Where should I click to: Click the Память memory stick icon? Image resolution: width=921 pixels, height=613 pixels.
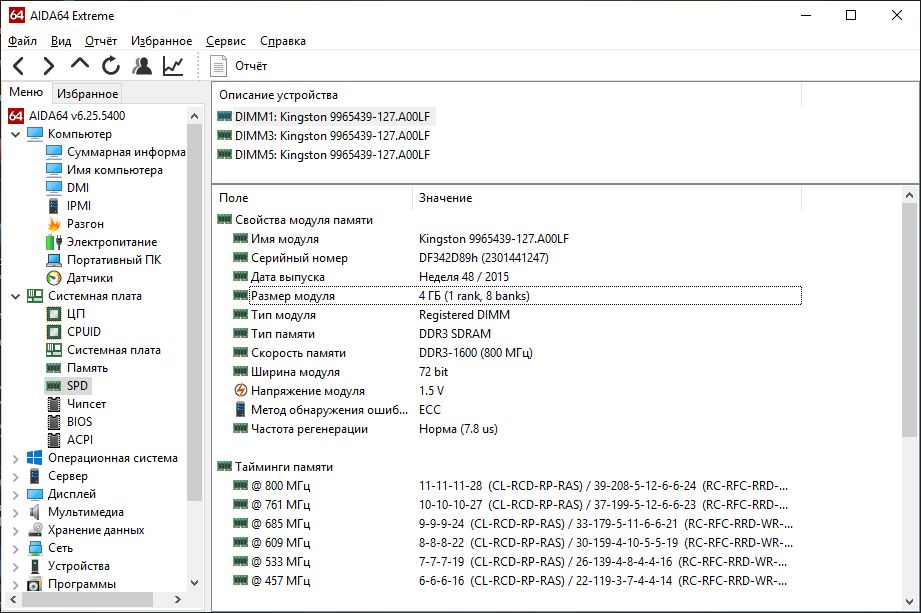tap(54, 368)
